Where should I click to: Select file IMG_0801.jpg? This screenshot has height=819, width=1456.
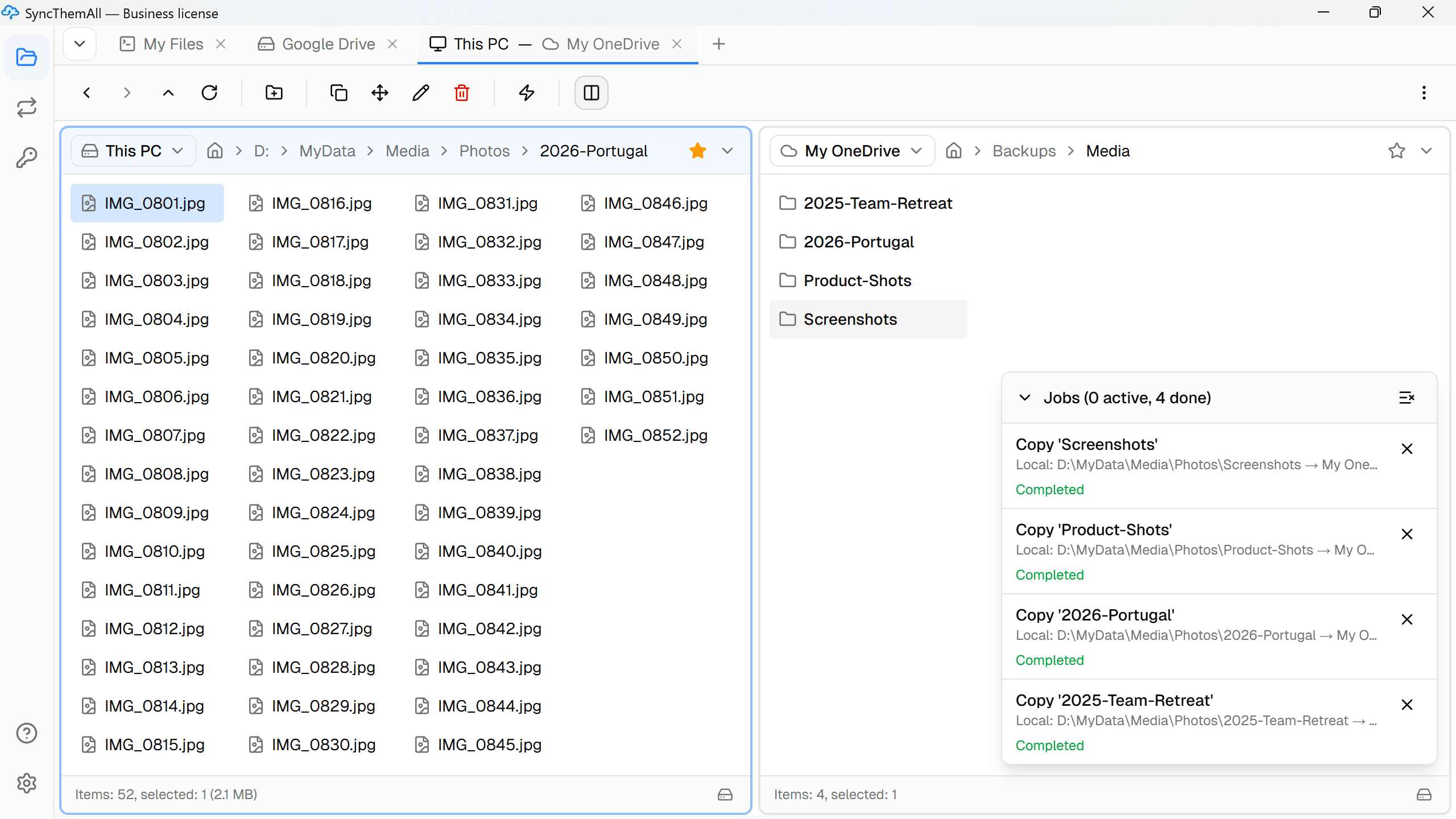[x=147, y=203]
